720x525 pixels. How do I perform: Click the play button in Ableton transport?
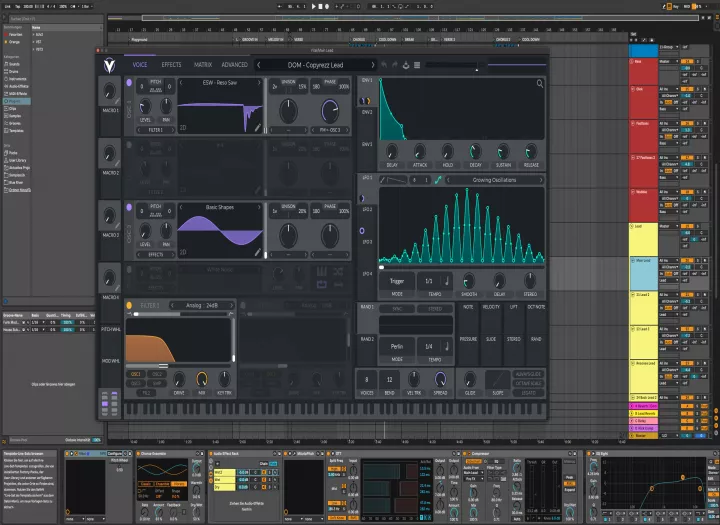314,6
